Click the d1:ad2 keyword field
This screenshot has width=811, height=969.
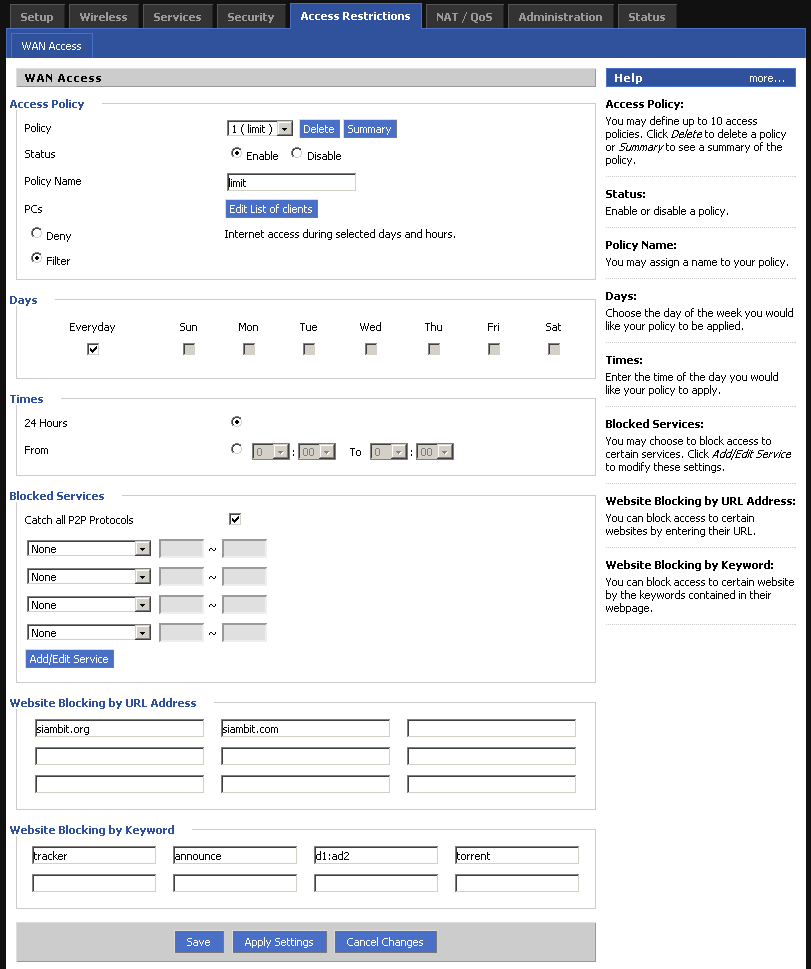click(x=376, y=855)
